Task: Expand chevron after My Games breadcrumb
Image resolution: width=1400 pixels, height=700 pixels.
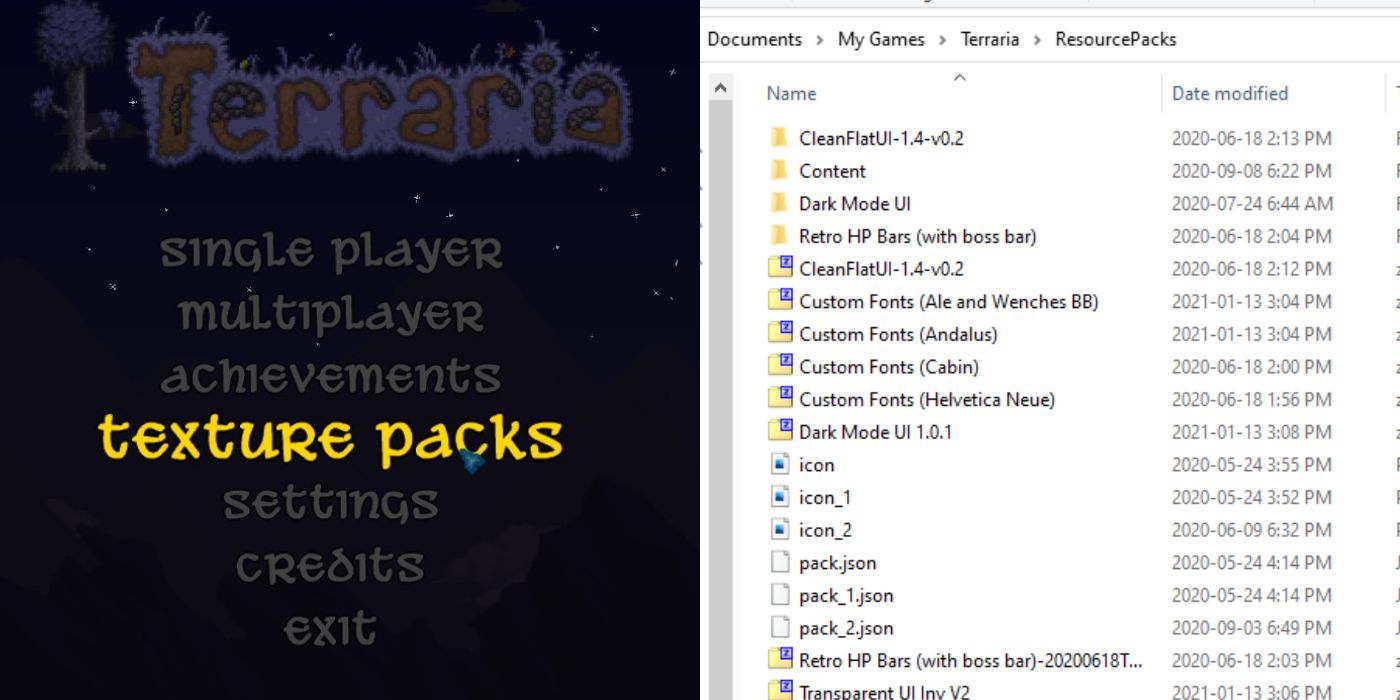Action: click(941, 40)
